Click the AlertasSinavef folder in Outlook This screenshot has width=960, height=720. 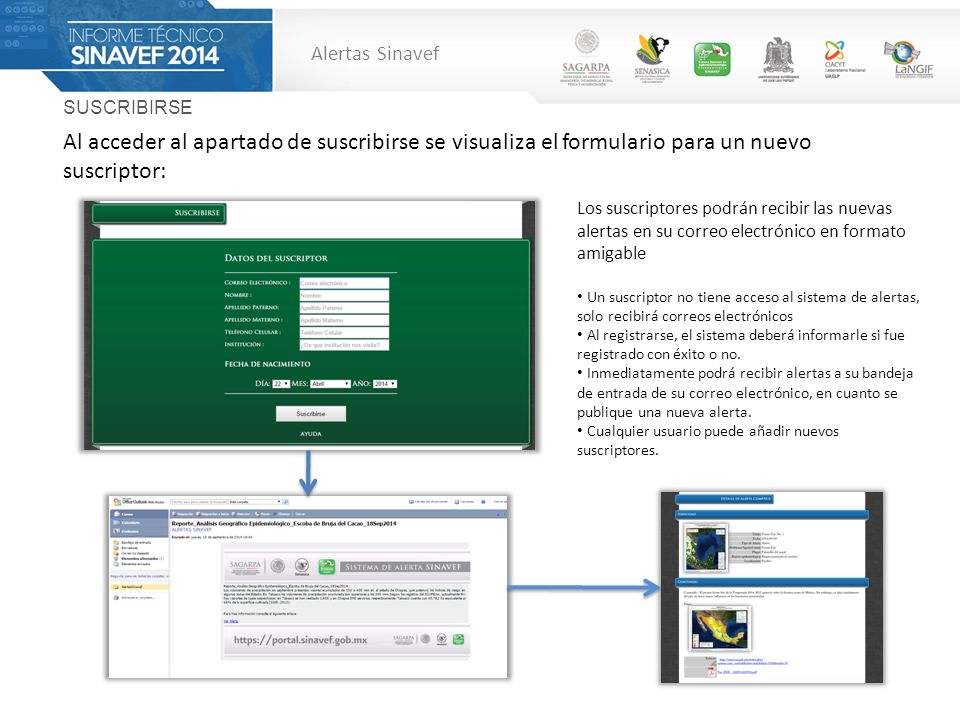point(138,587)
